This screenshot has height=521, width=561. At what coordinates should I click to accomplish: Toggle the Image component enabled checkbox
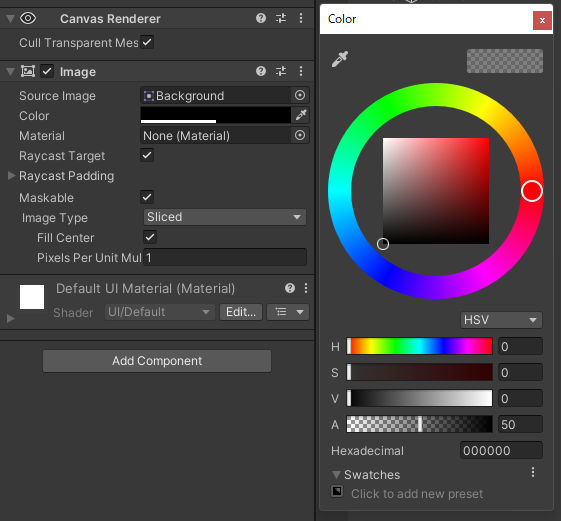[x=47, y=71]
